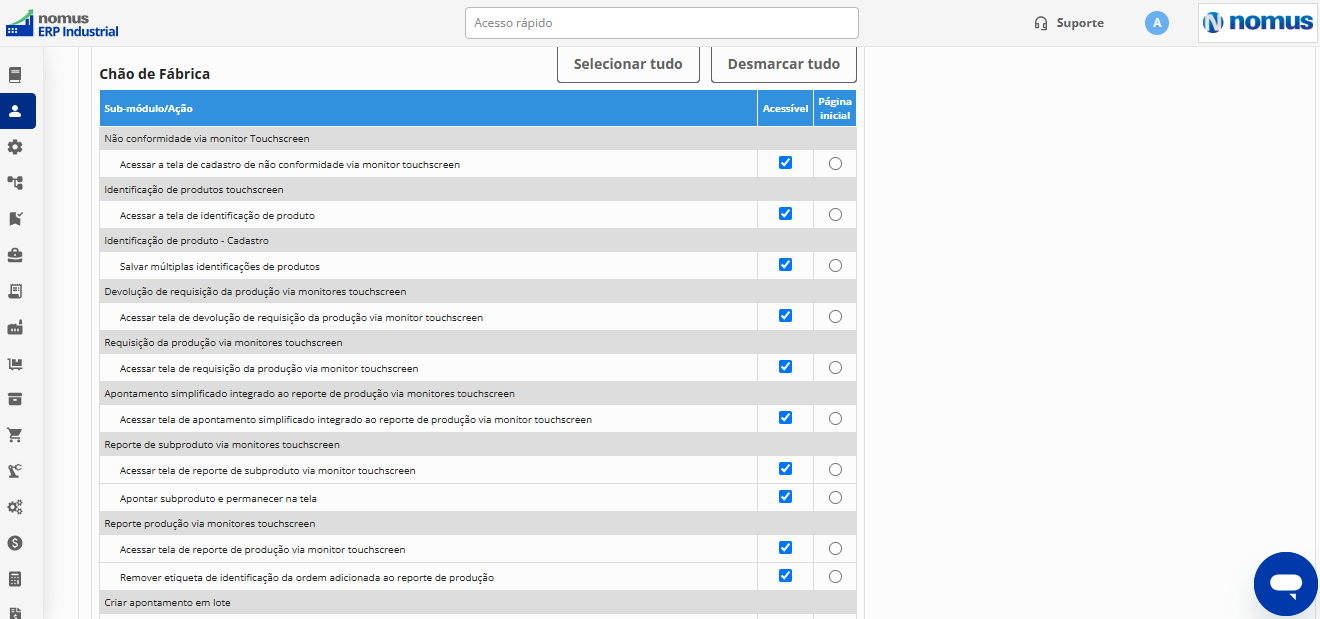This screenshot has height=619, width=1320.
Task: Select Página inicial radio for Apontar subproduto
Action: [x=835, y=497]
